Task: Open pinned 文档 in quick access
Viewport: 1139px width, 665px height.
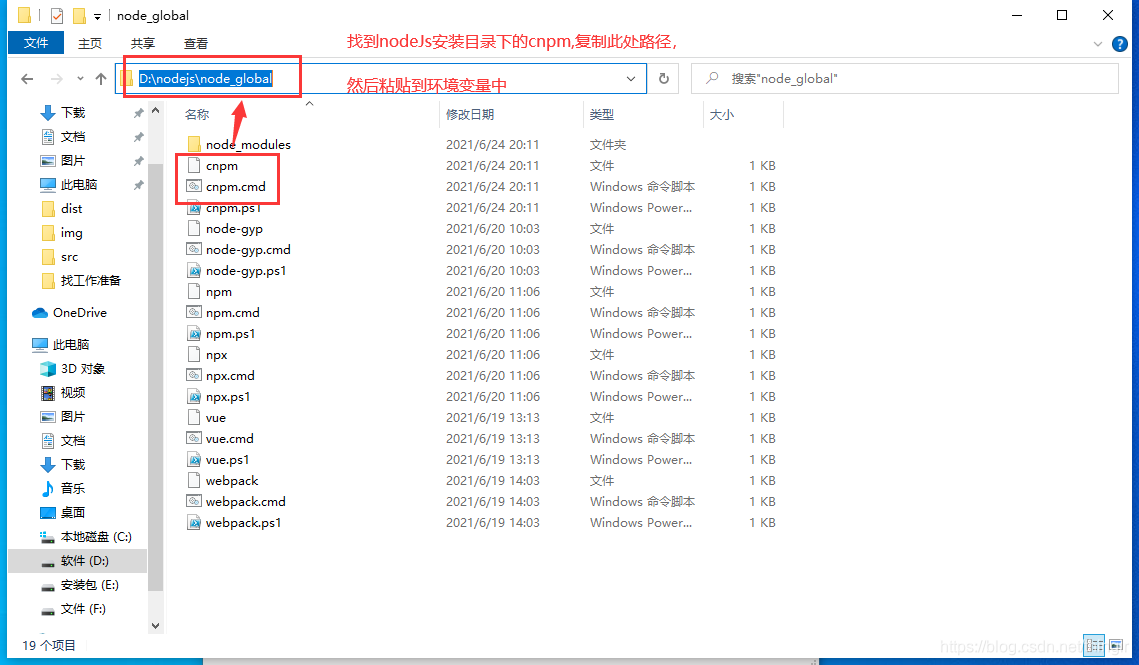Action: coord(73,137)
